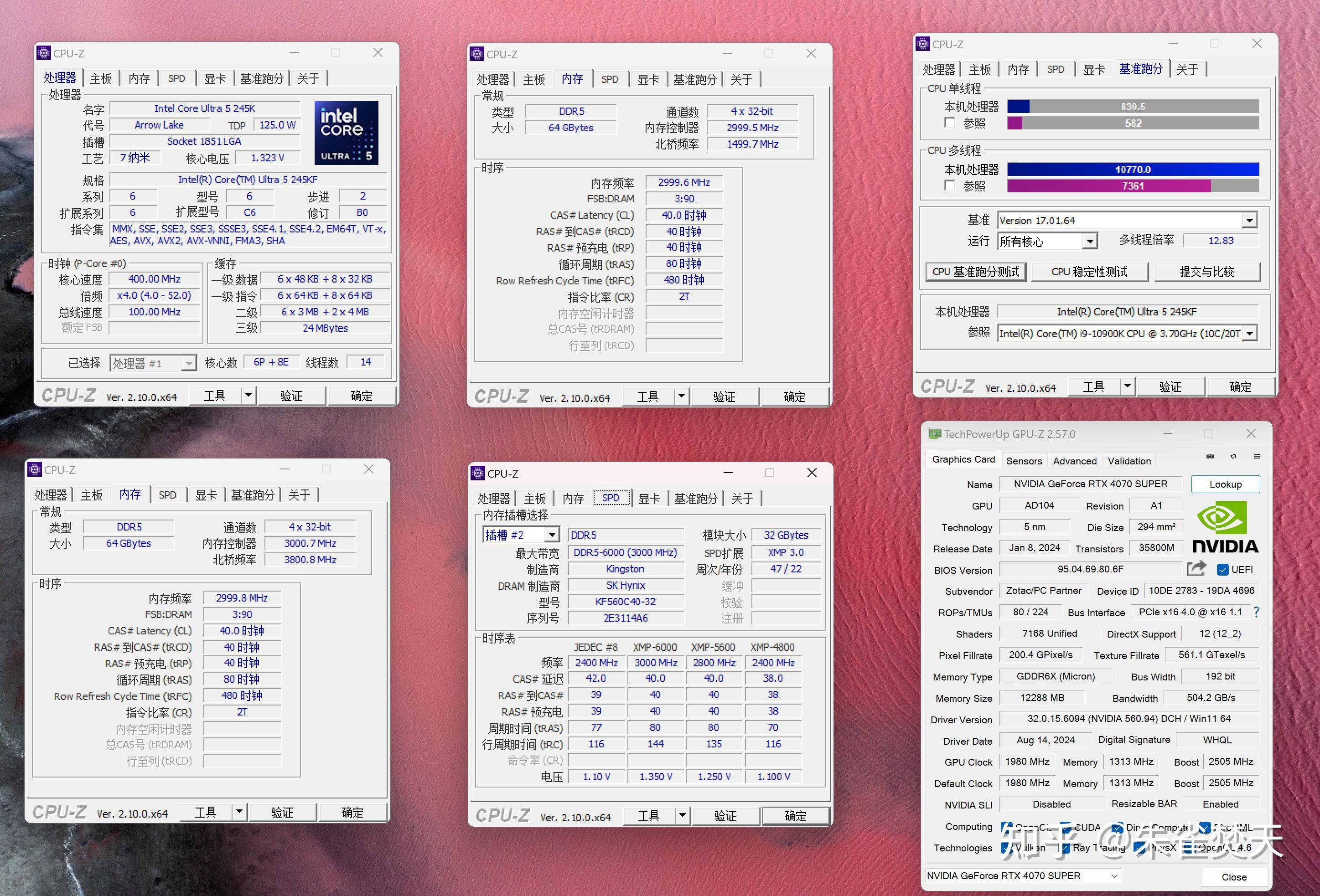Click title icon of memory window showing 1499.7 MHz

pos(477,54)
